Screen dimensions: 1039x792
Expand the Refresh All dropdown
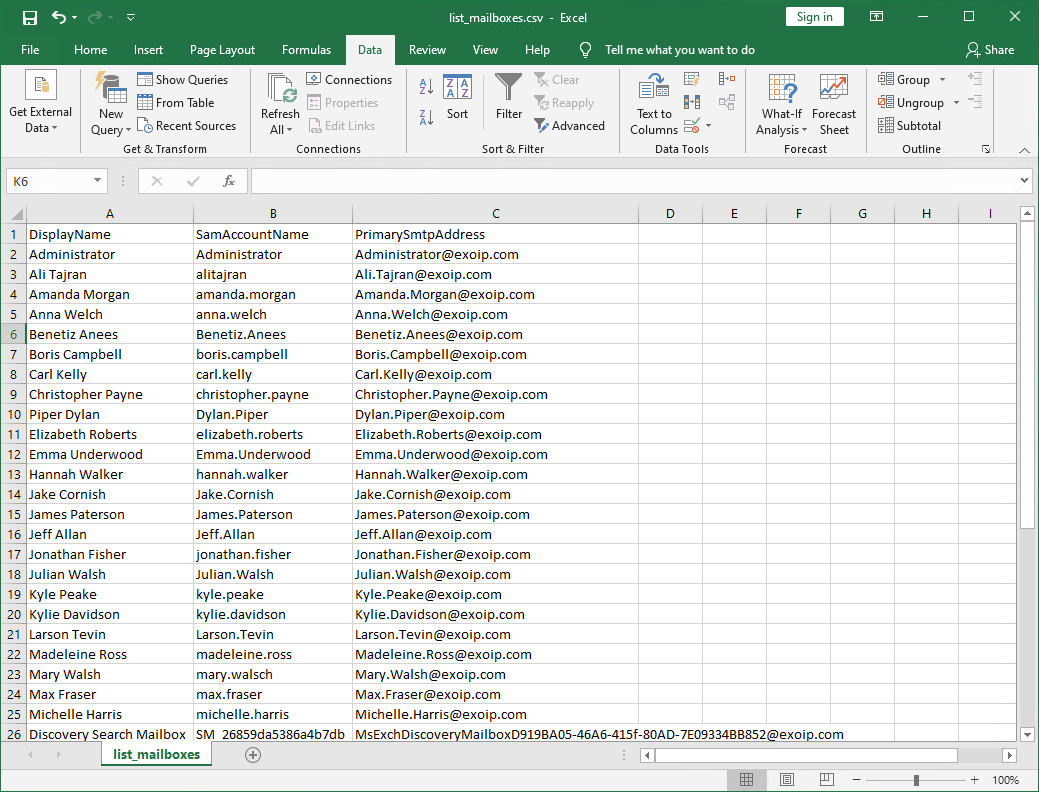[281, 130]
